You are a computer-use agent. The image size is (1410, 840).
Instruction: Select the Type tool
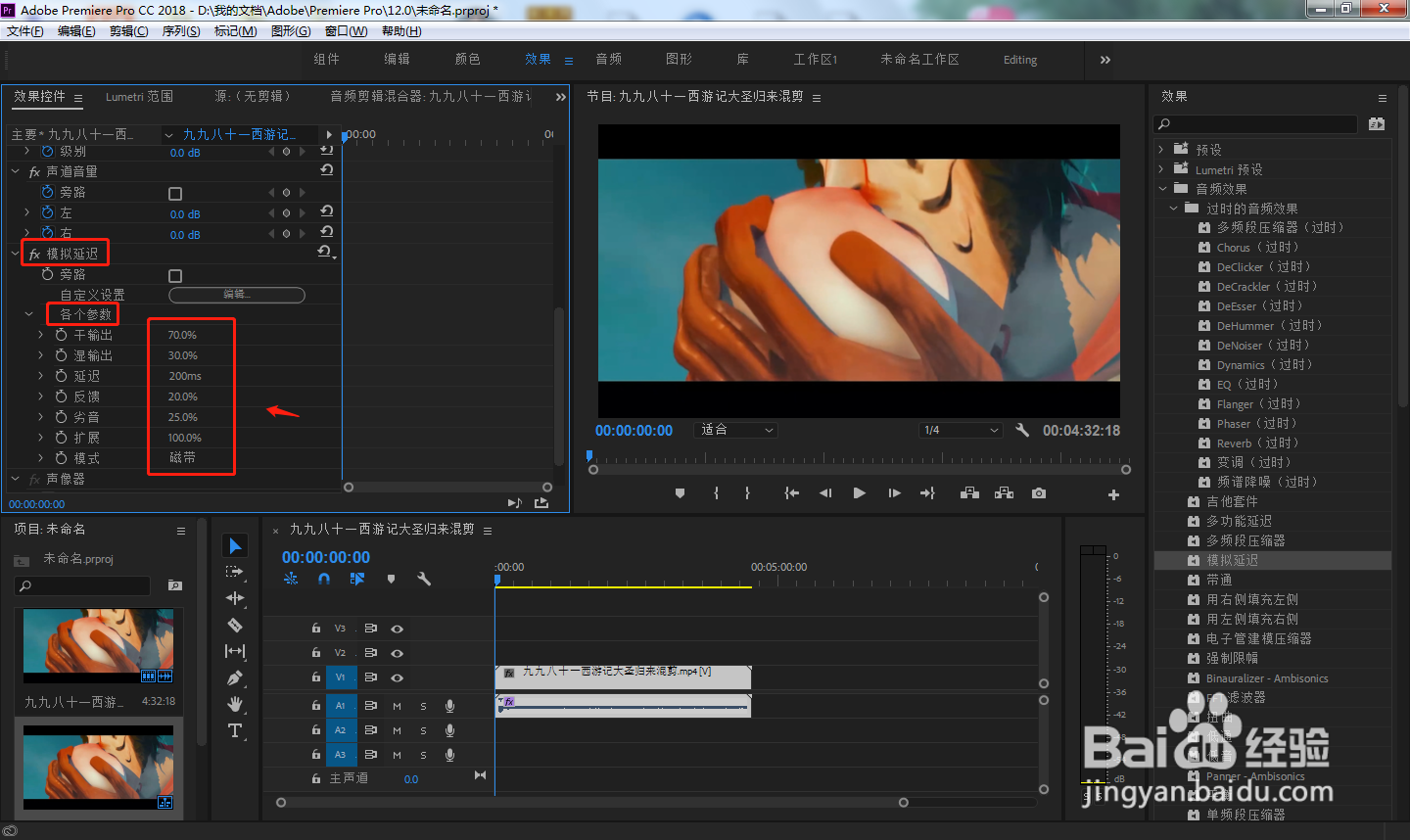tap(235, 730)
